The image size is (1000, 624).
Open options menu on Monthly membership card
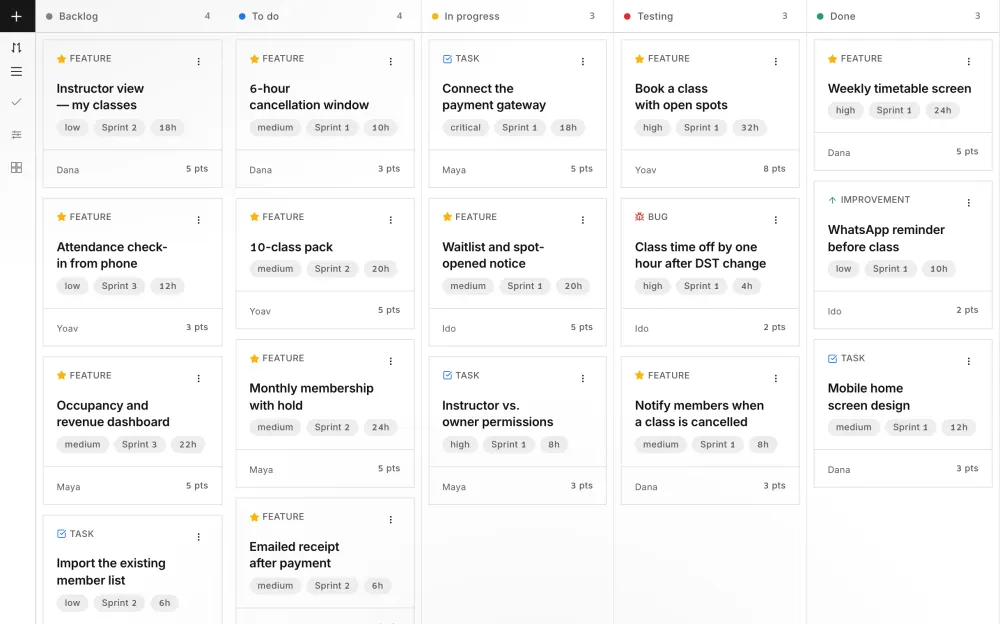(x=391, y=361)
